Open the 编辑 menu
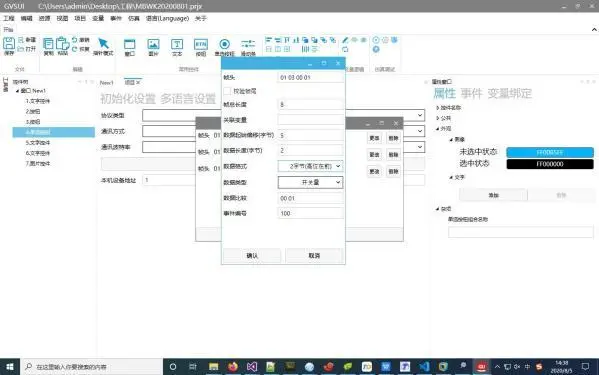599x375 pixels. (26, 18)
